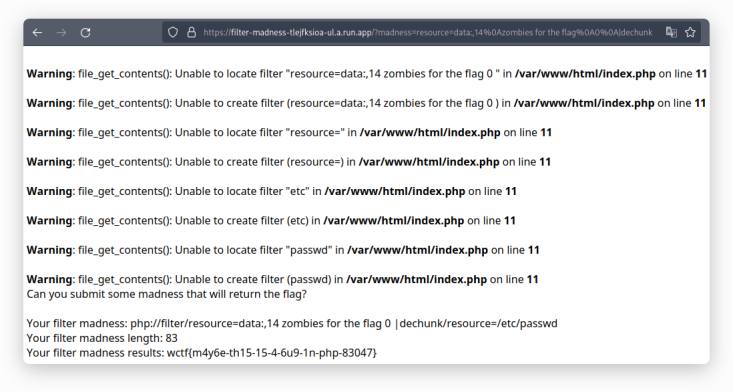Select the flag text wctf{m4y6e-th15-15-4-6u9-1n-php-83047}
The image size is (733, 392).
pyautogui.click(x=272, y=353)
